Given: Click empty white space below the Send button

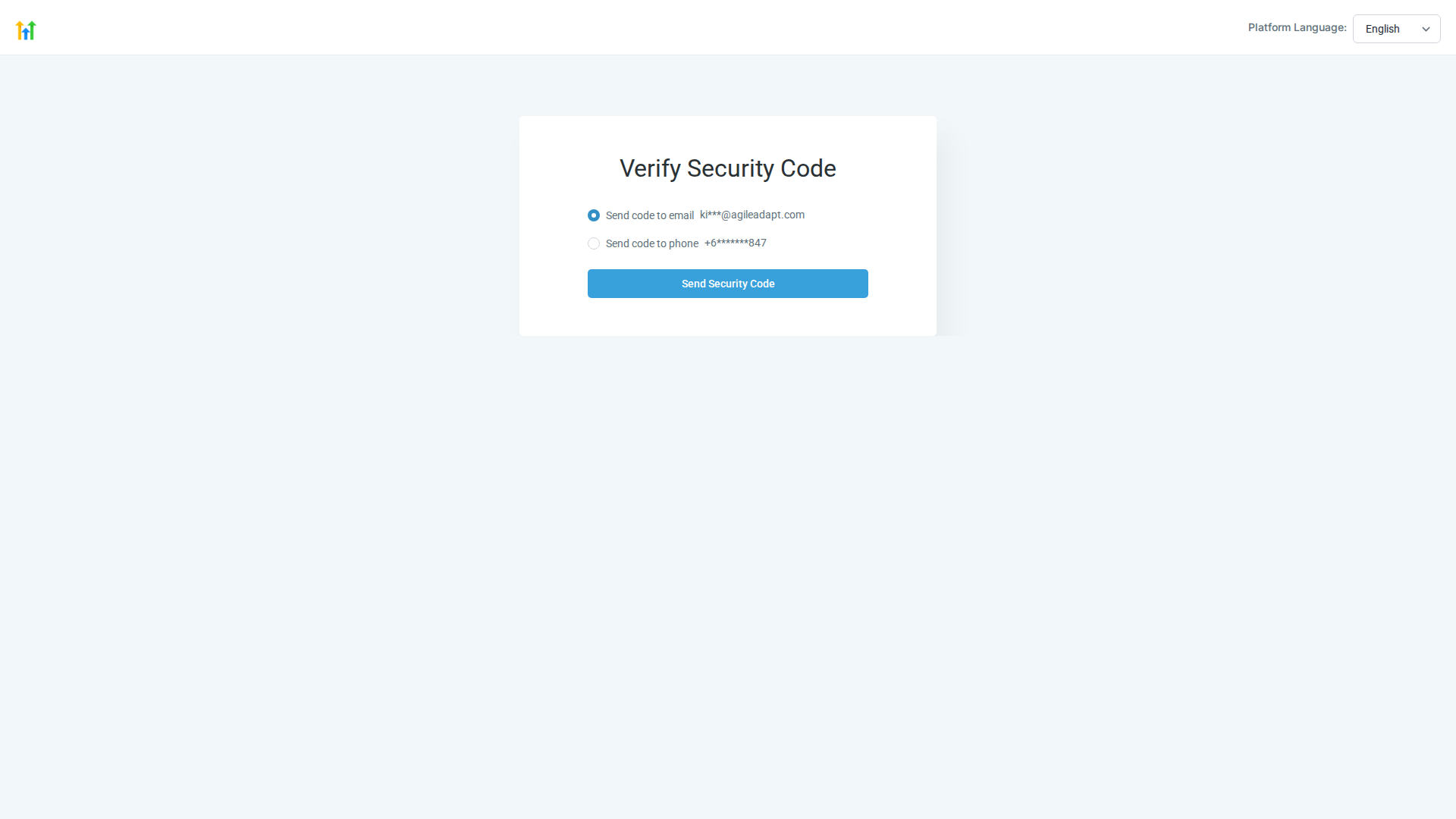Looking at the screenshot, I should (727, 317).
